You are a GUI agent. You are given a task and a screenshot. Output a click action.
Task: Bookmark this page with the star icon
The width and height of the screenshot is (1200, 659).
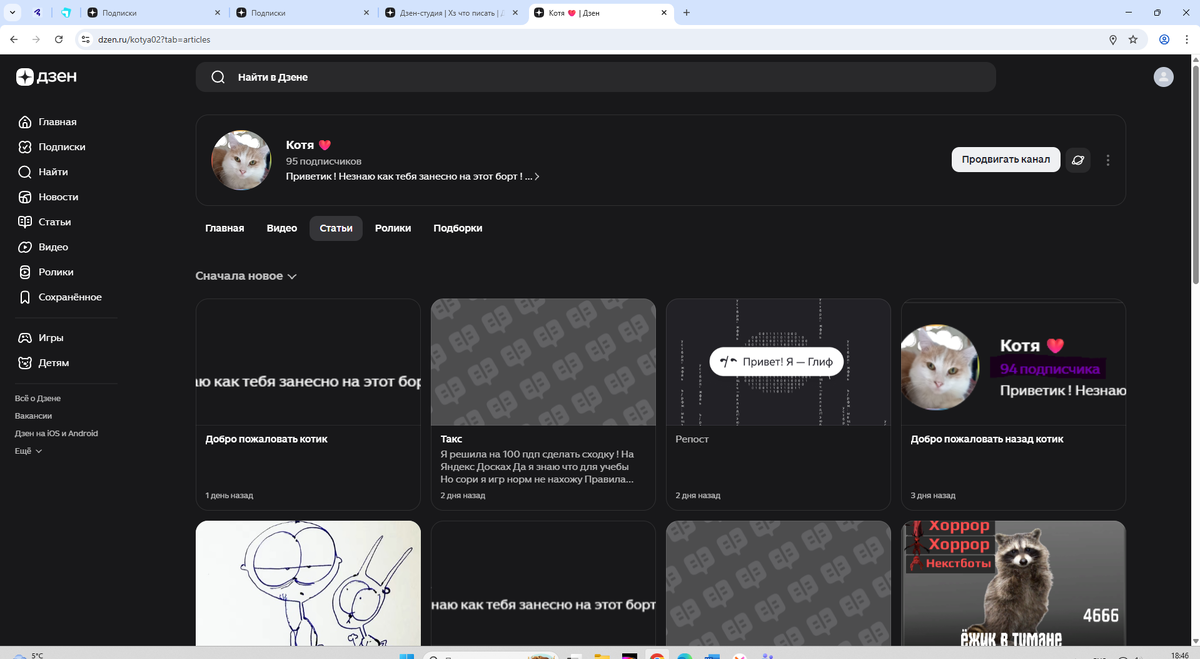(x=1133, y=39)
